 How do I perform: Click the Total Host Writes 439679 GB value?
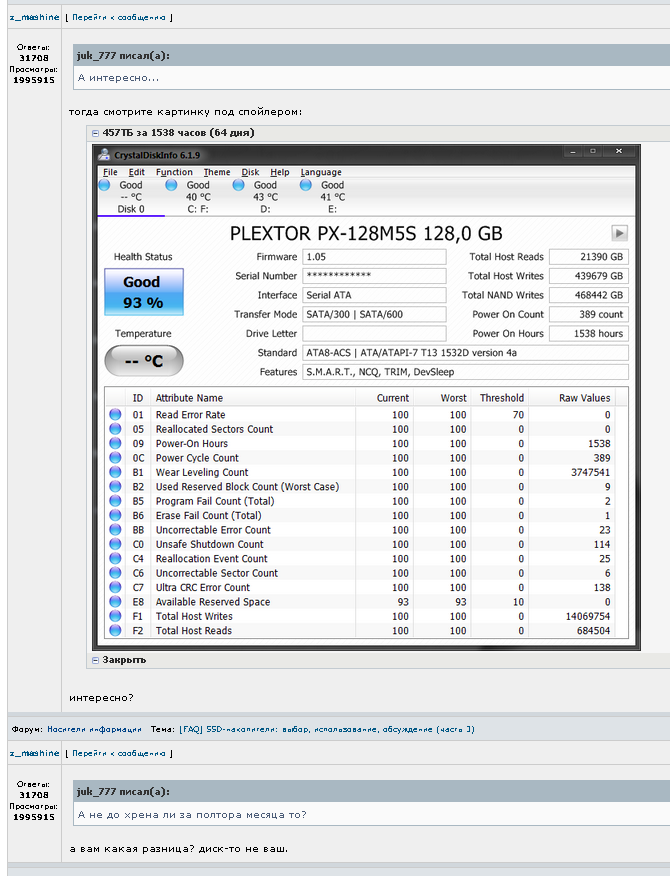coord(589,276)
